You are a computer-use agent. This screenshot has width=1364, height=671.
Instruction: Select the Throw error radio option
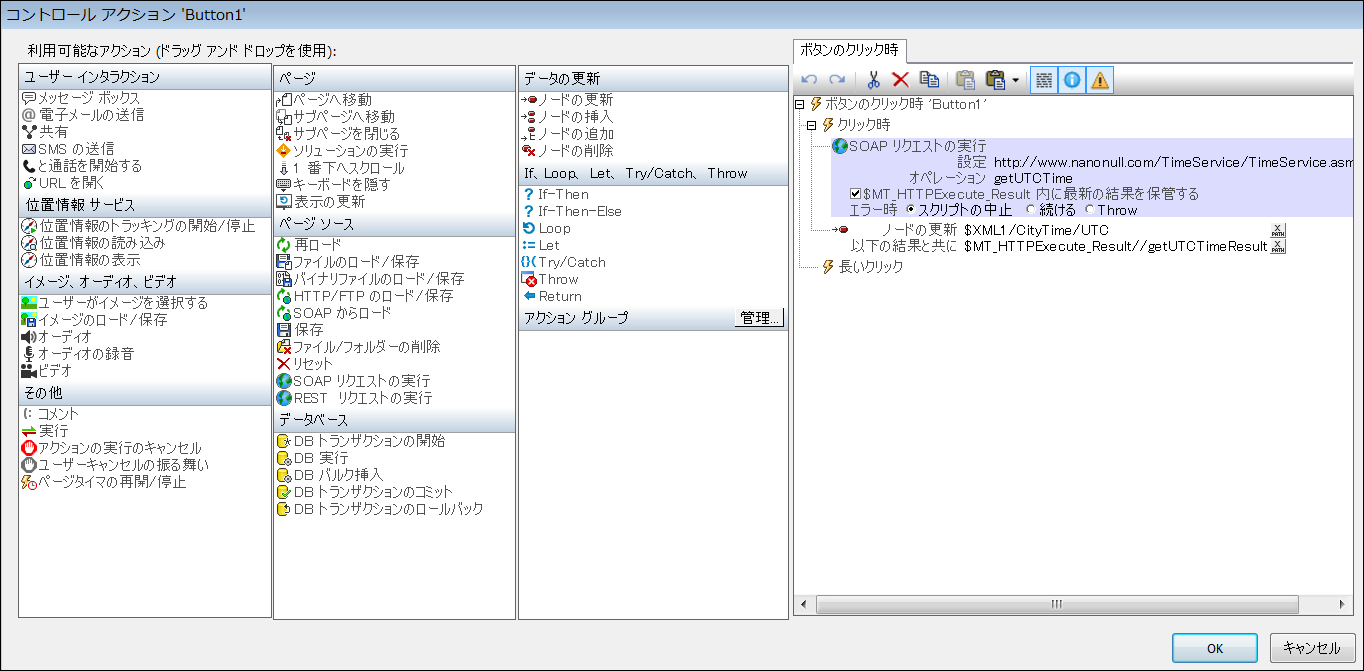click(x=1090, y=210)
